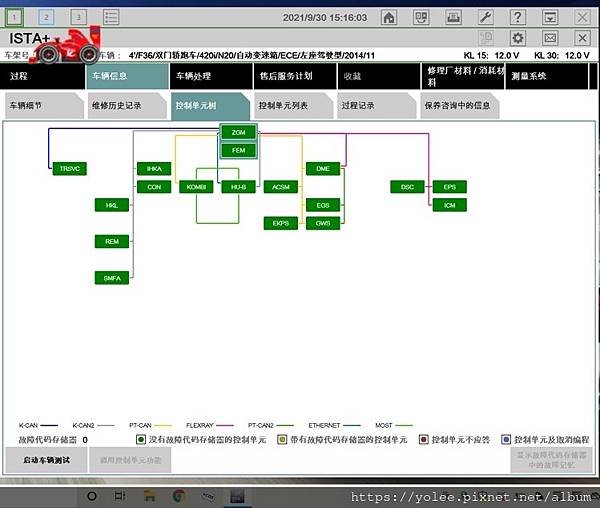This screenshot has height=508, width=600.
Task: Switch to the 过程记录 sub-tab
Action: click(x=376, y=106)
